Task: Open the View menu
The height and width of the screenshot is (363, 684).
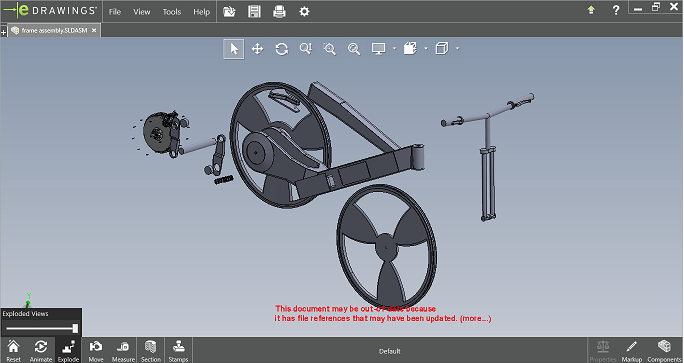Action: point(142,12)
